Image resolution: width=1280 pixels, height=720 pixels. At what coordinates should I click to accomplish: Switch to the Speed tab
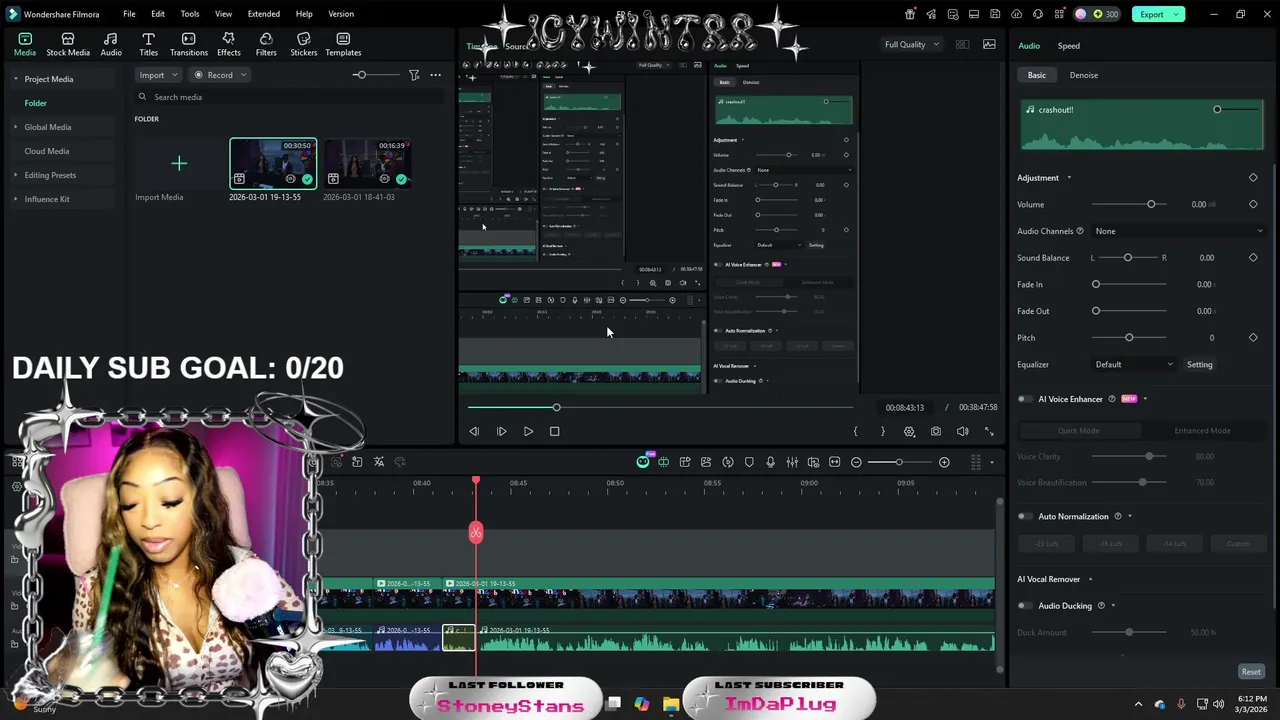(x=1069, y=46)
